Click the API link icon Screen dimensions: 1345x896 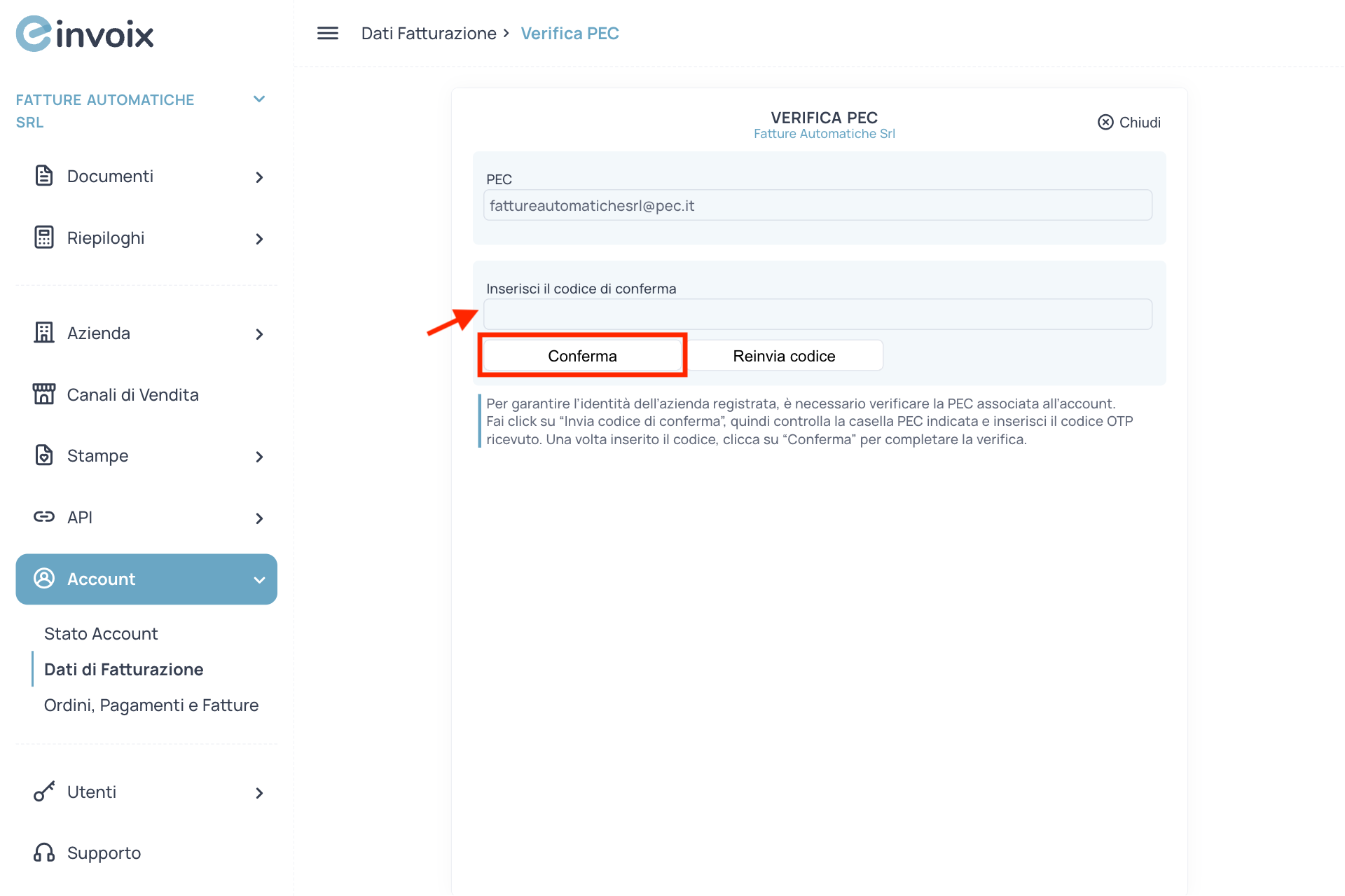[x=43, y=517]
